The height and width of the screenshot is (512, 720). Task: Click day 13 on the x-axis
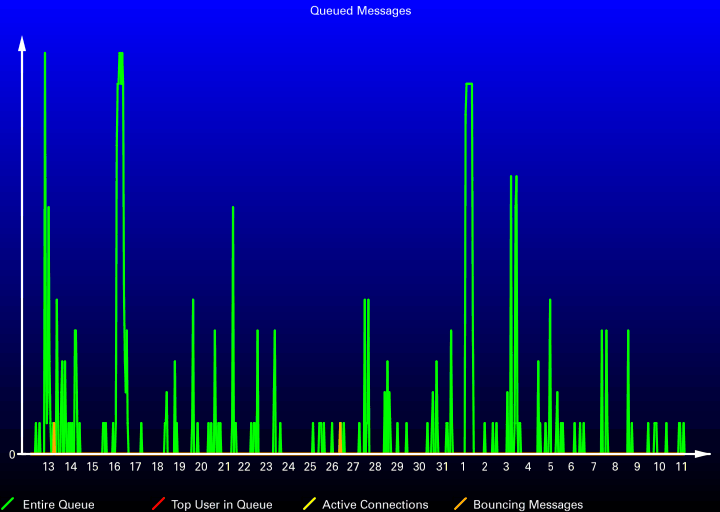[49, 467]
